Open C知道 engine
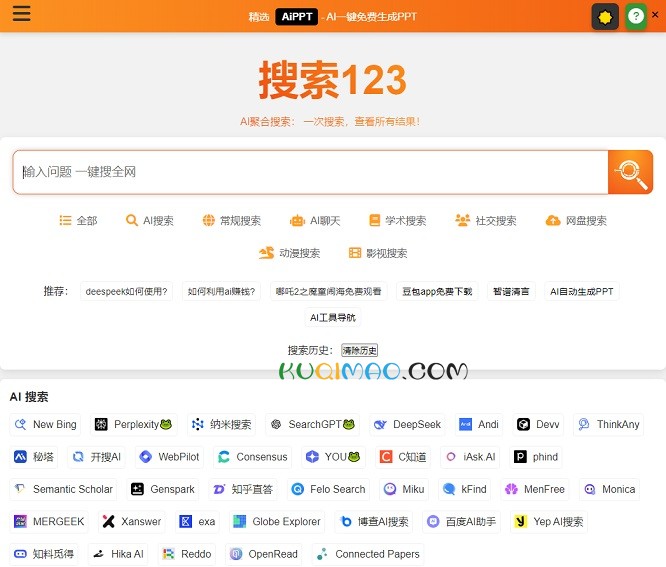The height and width of the screenshot is (567, 666). click(403, 457)
